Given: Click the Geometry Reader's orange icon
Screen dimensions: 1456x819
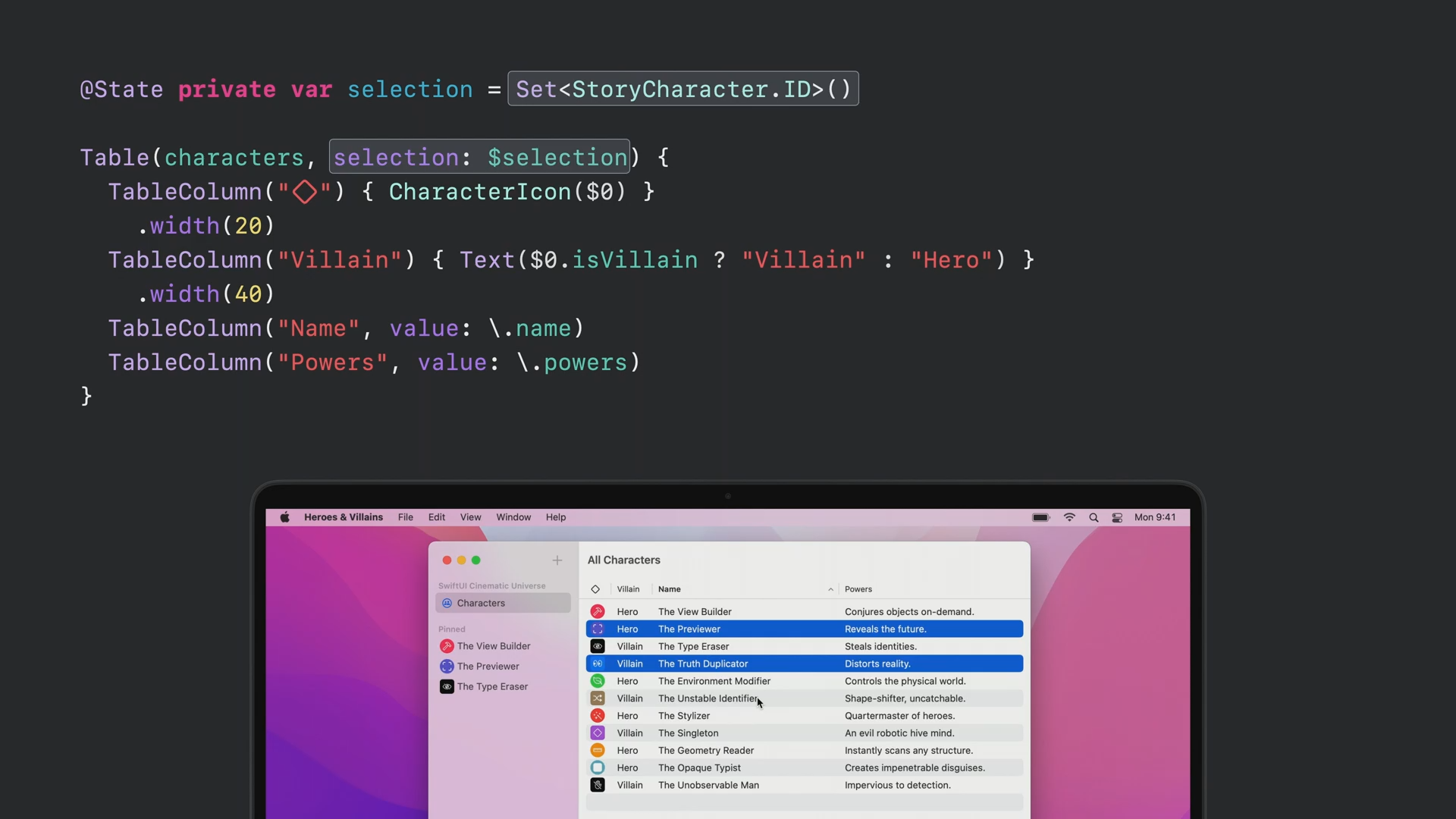Looking at the screenshot, I should click(x=598, y=751).
